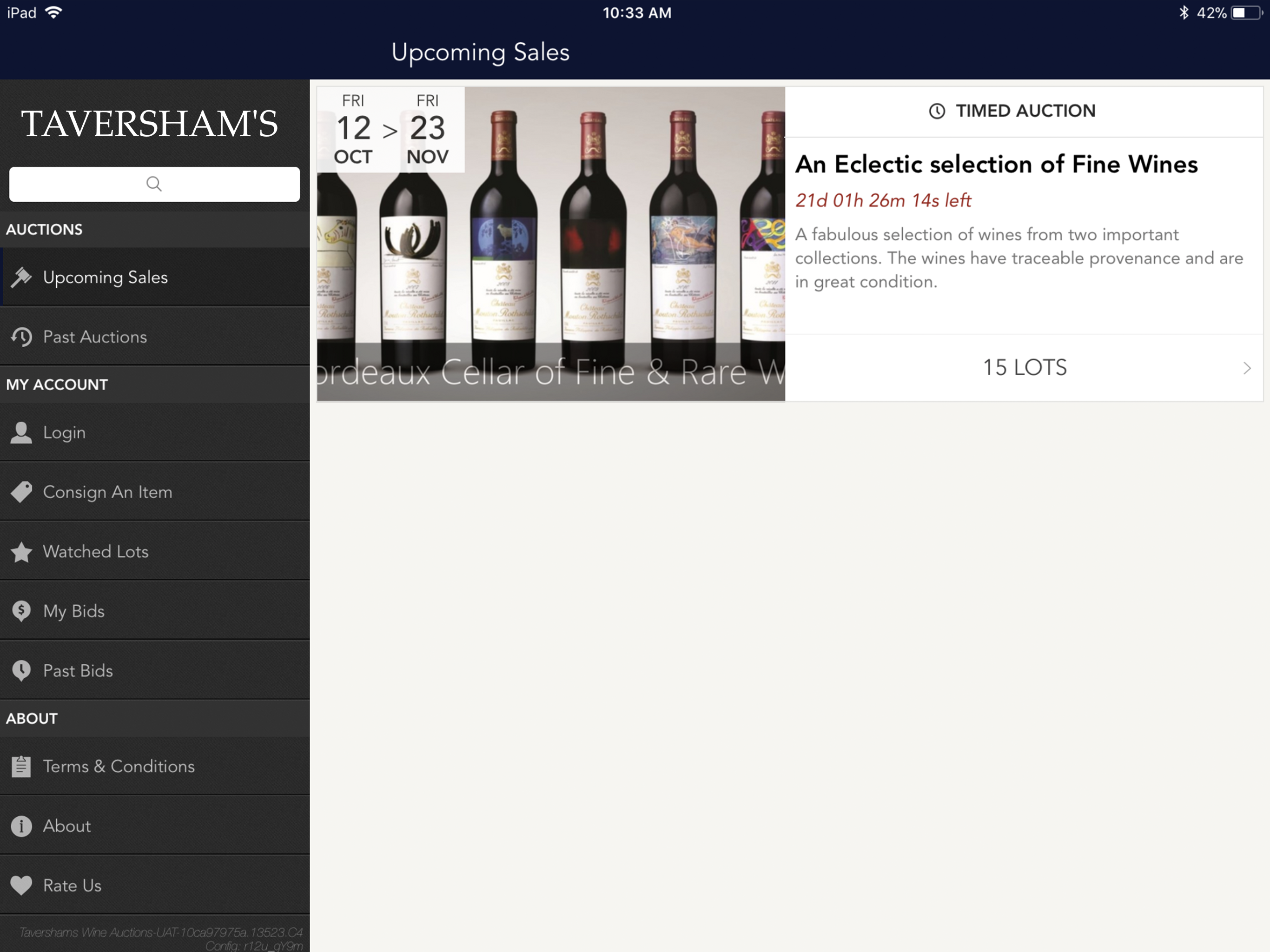The width and height of the screenshot is (1270, 952).
Task: Open the Eclectic selection of Fine Wines title
Action: pos(996,164)
